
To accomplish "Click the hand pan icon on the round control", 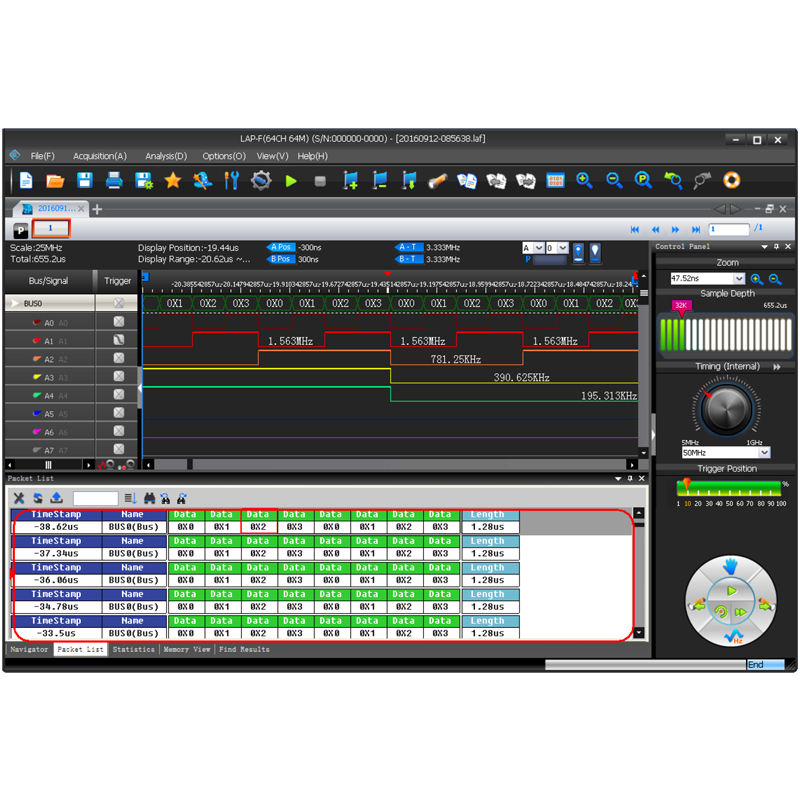I will coord(730,566).
